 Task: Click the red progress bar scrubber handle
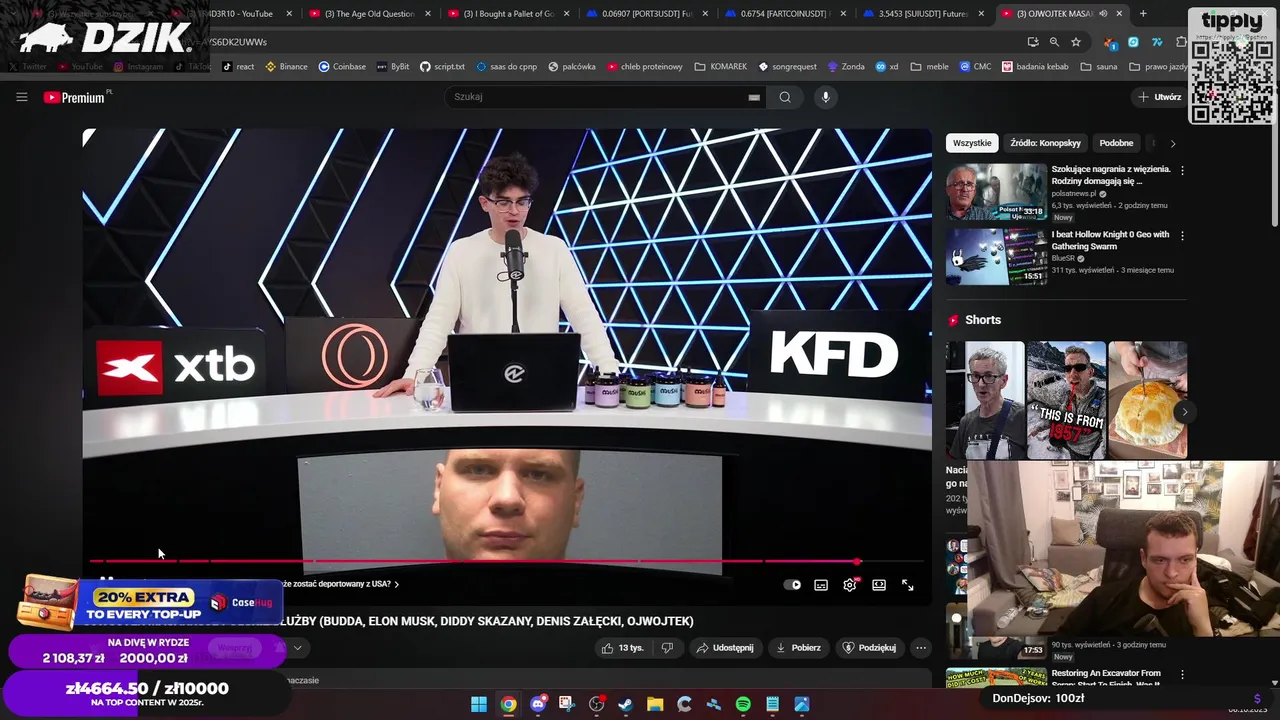(x=857, y=561)
